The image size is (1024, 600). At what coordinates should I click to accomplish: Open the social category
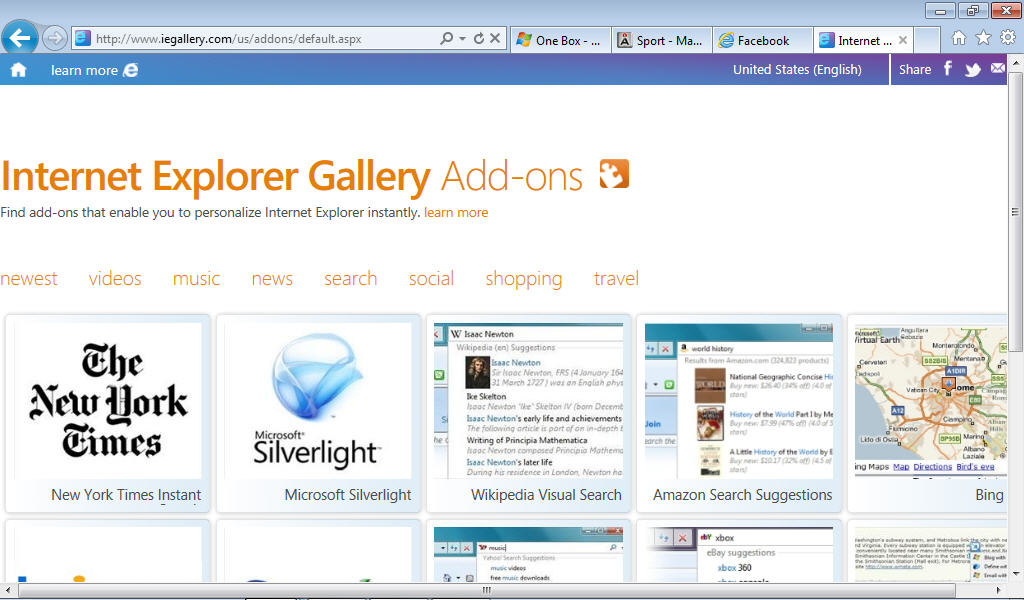[x=431, y=279]
